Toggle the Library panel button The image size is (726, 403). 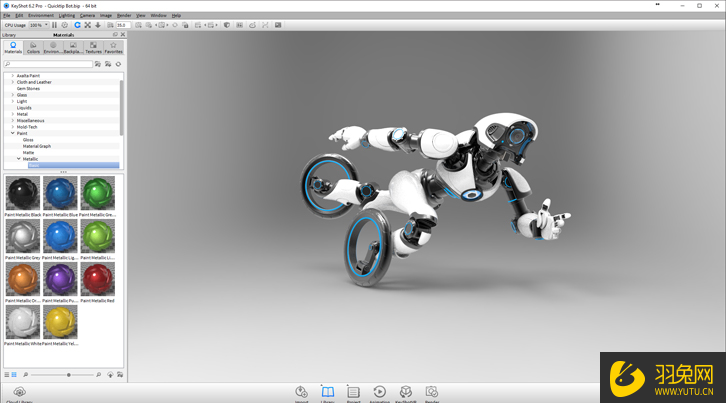coord(327,392)
